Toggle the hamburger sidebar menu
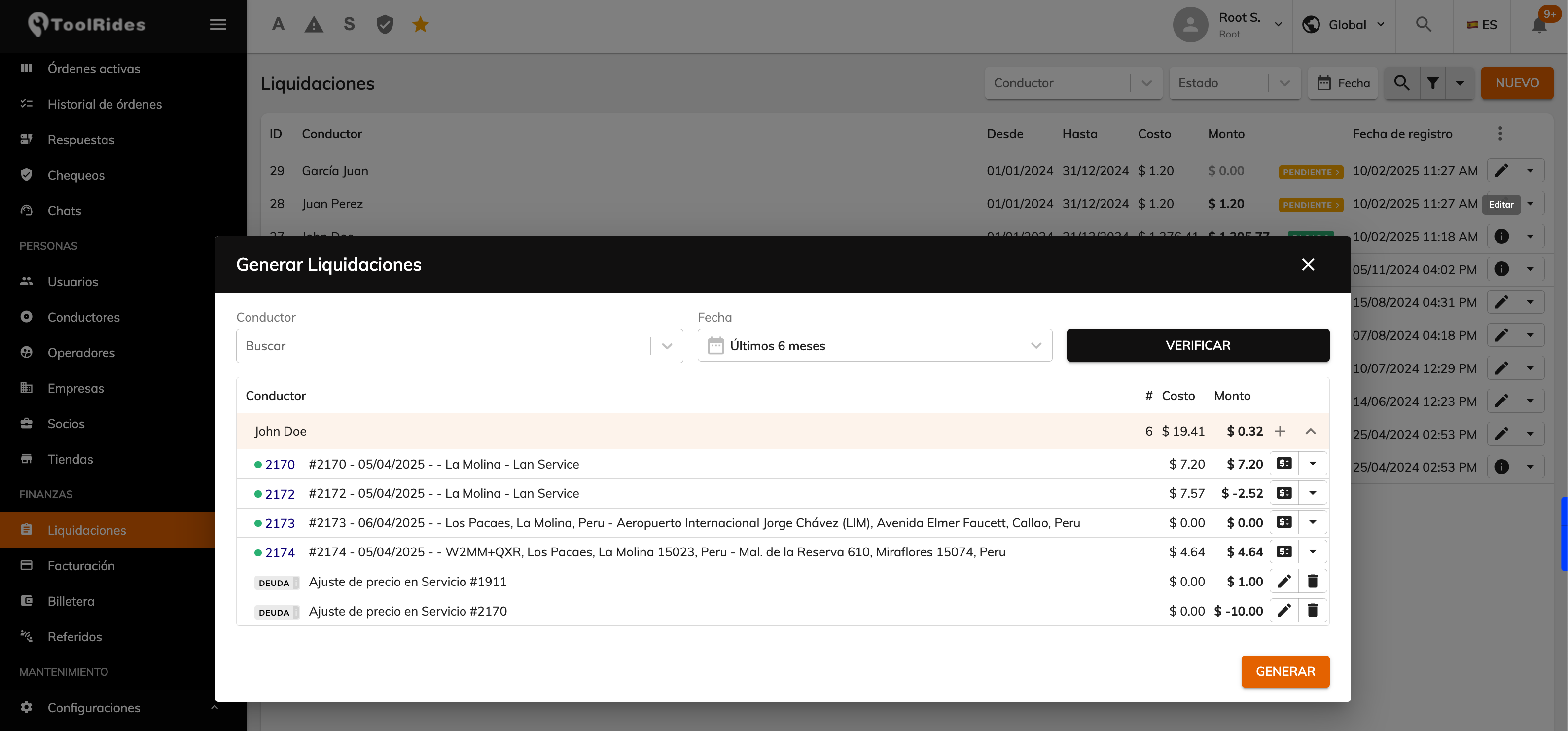Viewport: 1568px width, 731px height. [218, 24]
